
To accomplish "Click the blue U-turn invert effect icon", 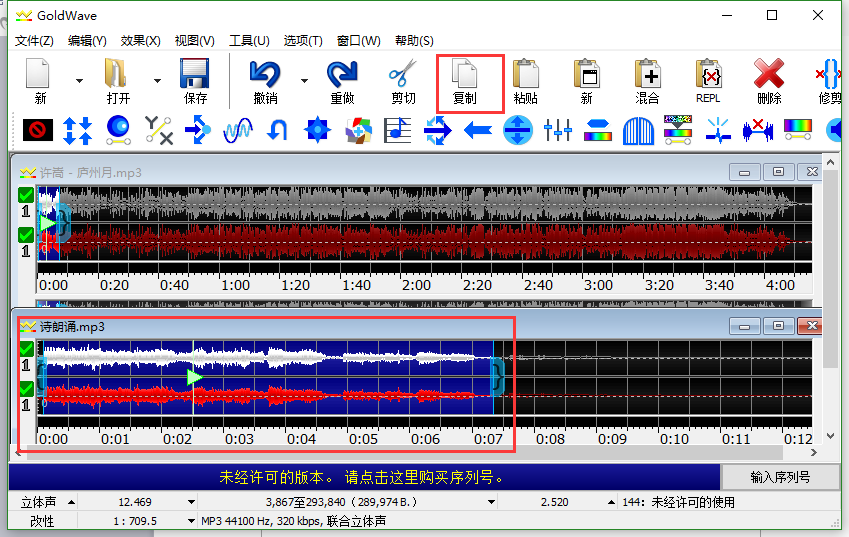I will (x=277, y=130).
